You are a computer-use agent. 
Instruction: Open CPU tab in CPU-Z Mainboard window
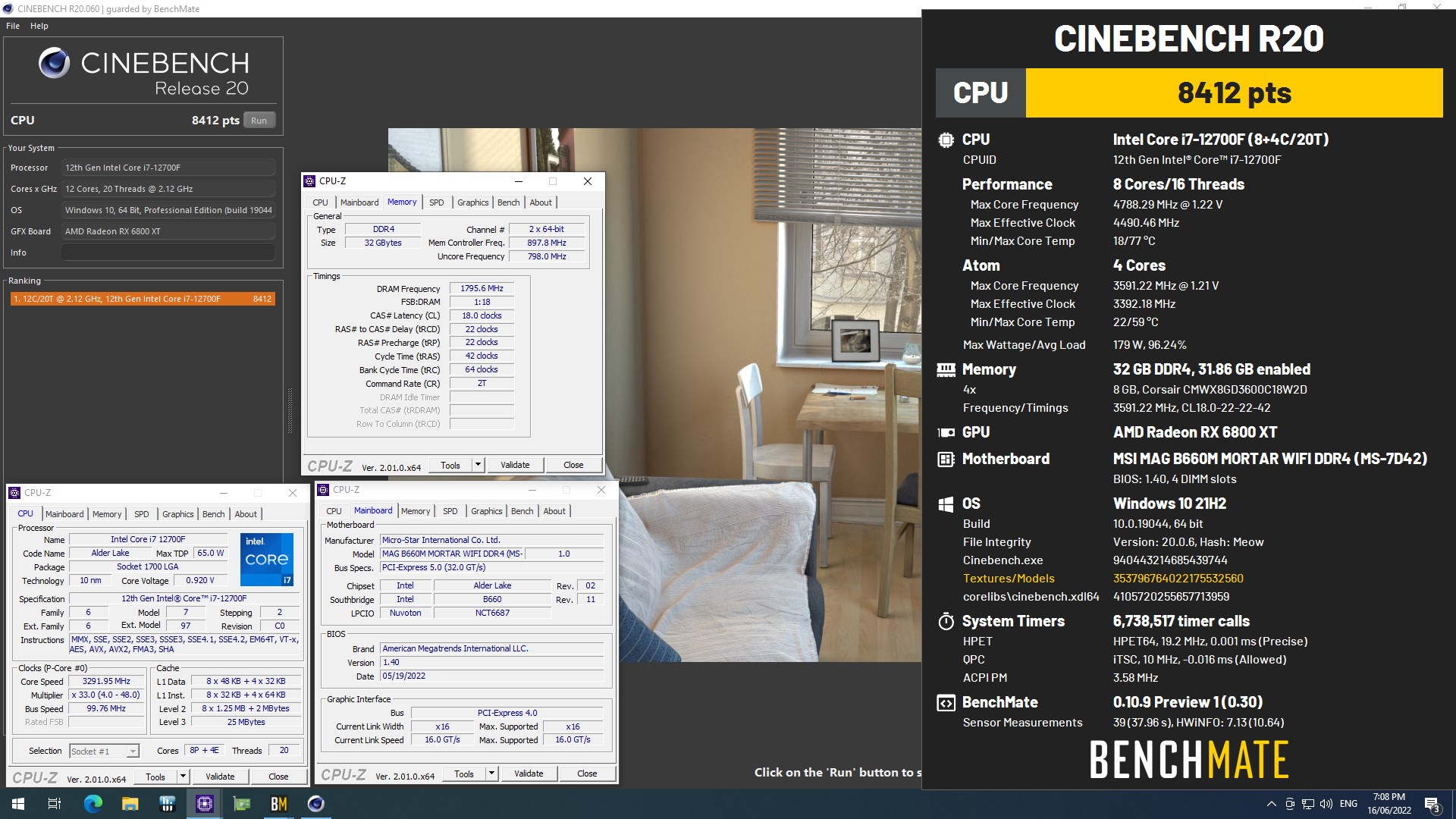pos(334,511)
